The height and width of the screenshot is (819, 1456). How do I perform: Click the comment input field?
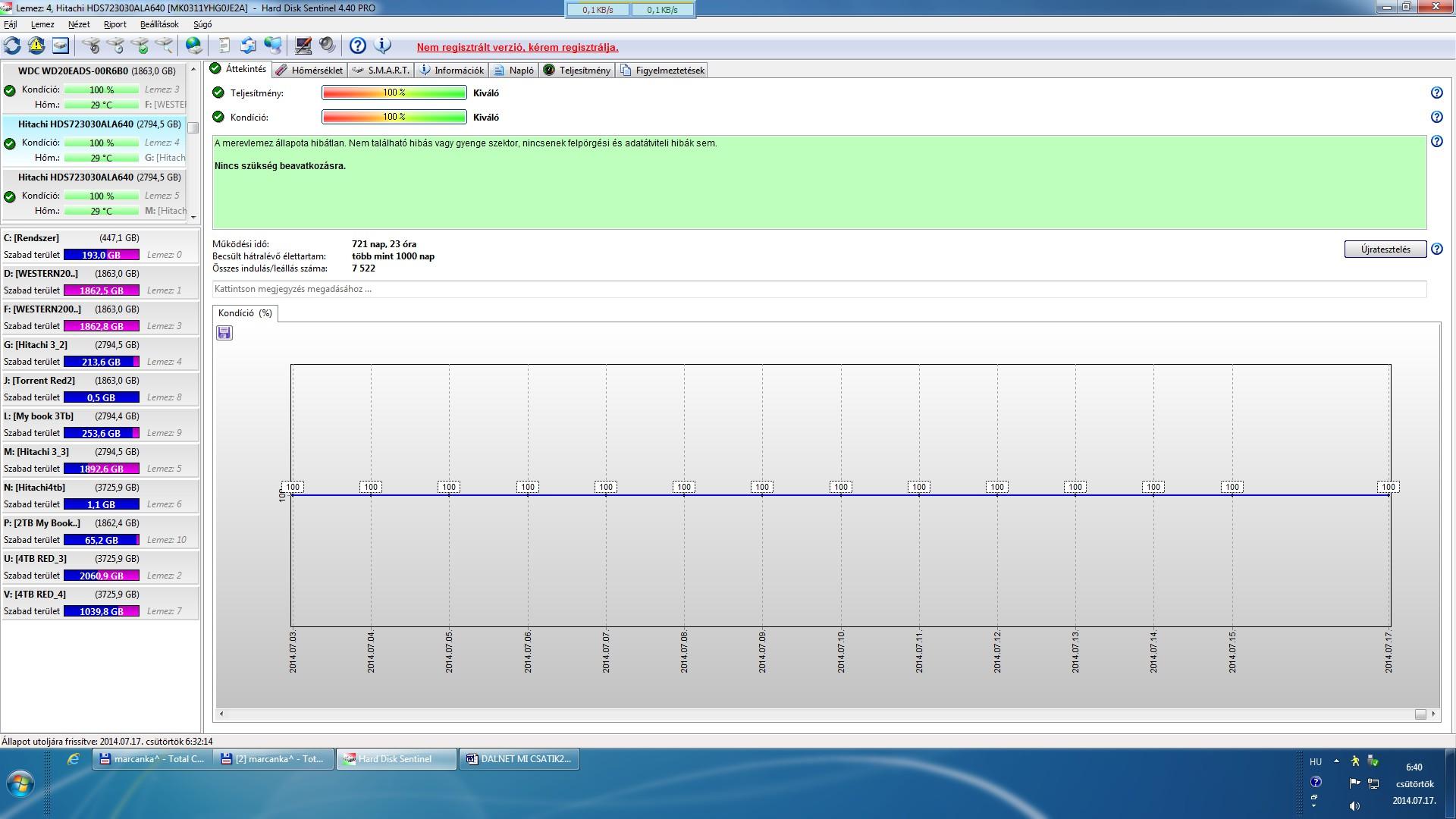point(819,289)
